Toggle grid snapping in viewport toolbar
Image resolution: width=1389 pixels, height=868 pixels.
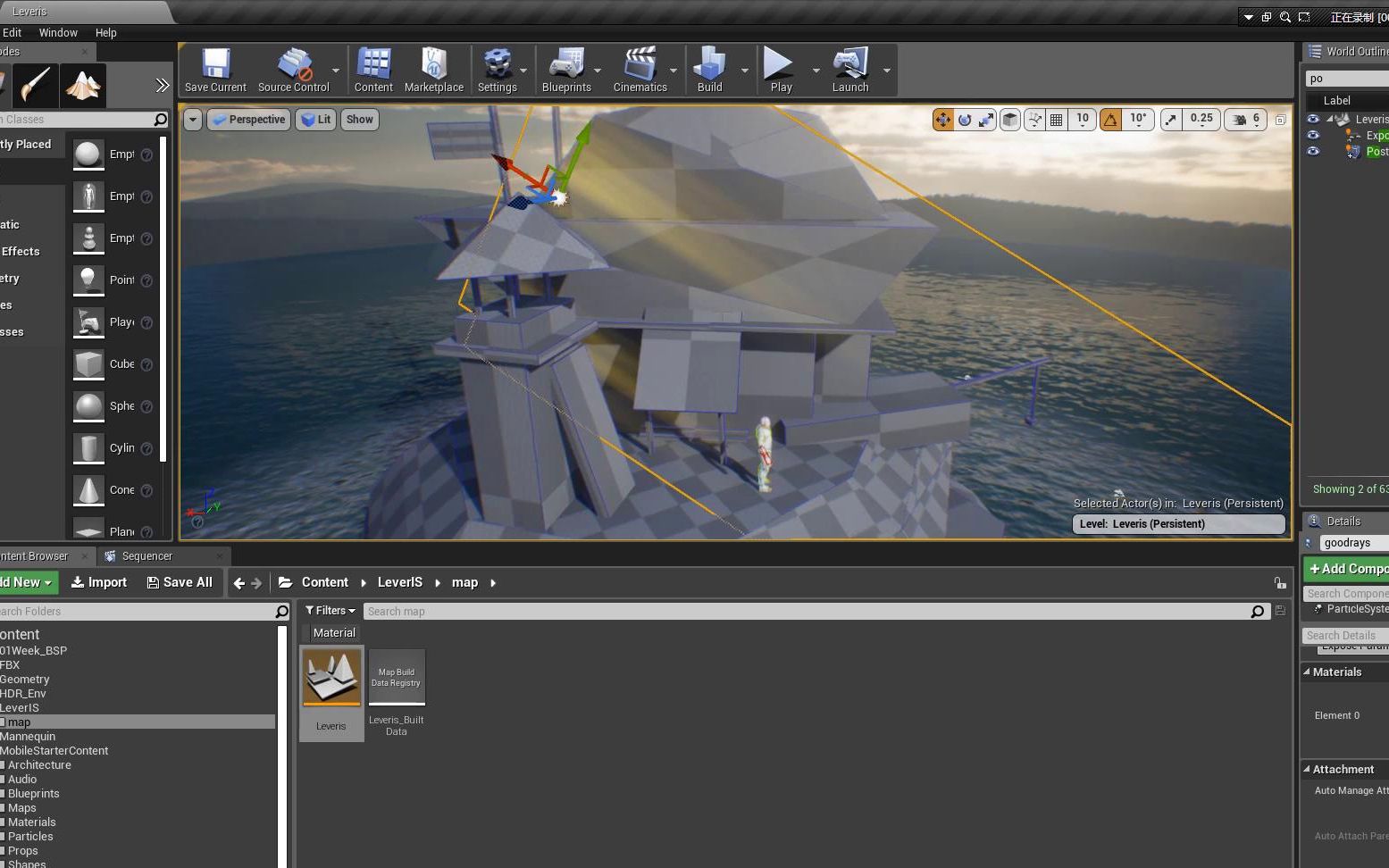(x=1057, y=120)
